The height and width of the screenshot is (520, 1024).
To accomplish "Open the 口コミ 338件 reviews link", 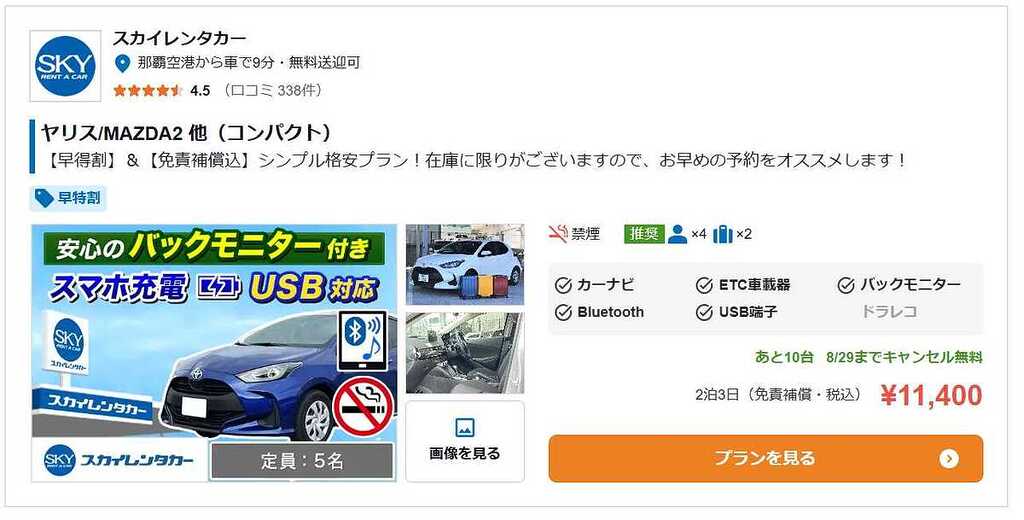I will [273, 91].
